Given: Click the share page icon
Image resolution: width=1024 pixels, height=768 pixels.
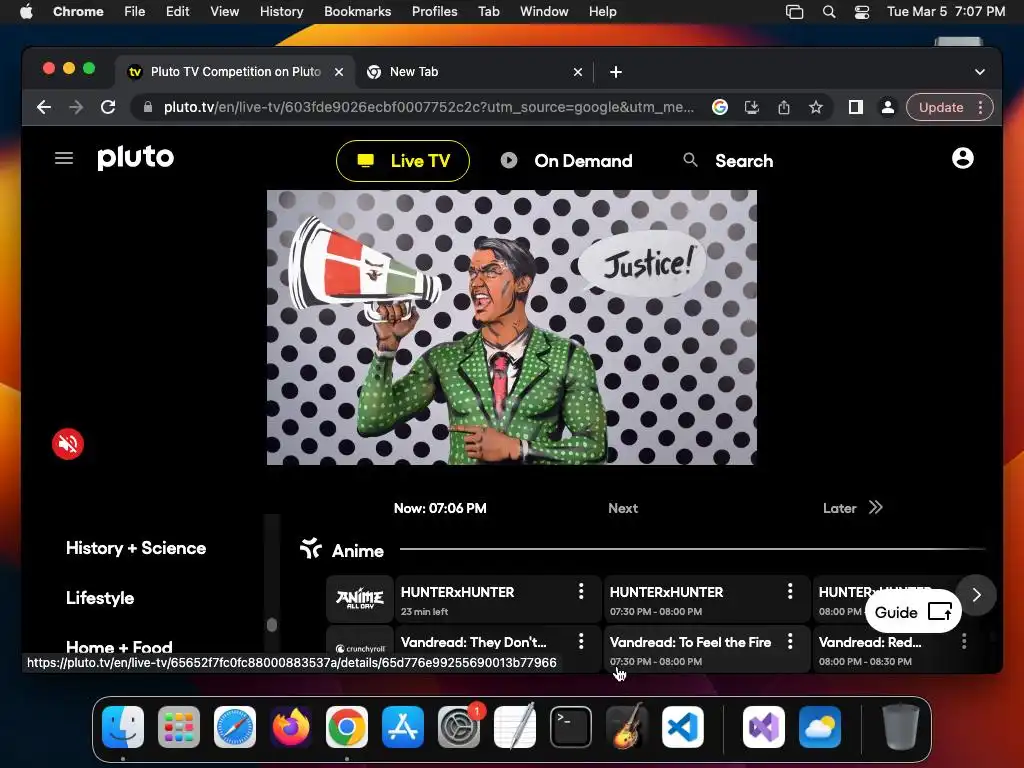Looking at the screenshot, I should 784,107.
